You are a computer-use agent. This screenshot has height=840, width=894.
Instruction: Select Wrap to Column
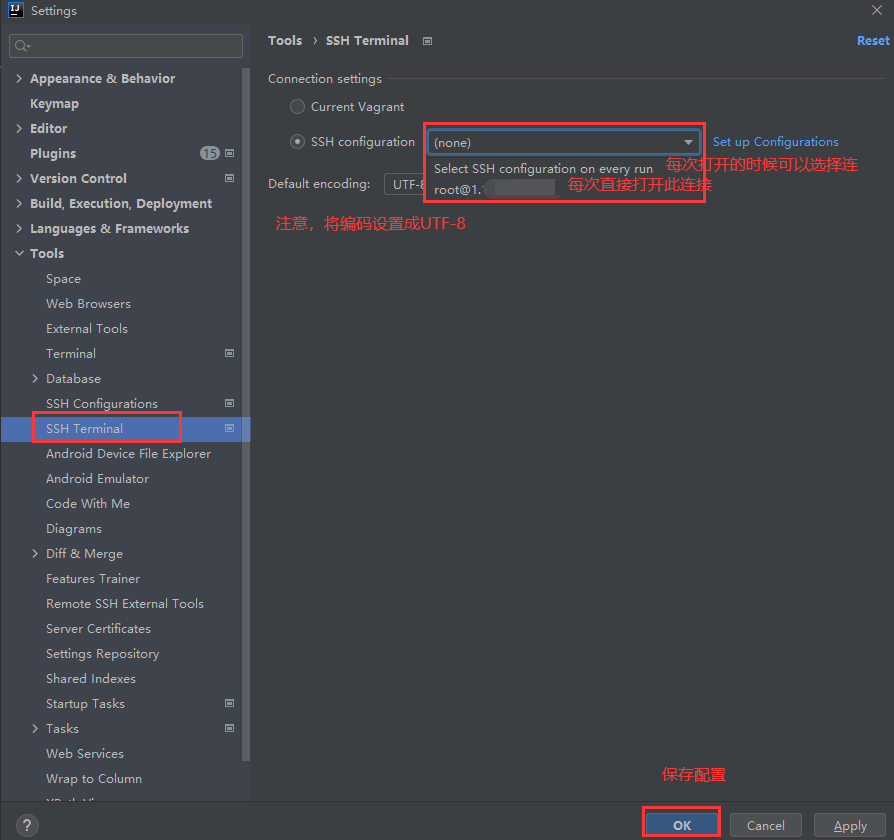94,778
